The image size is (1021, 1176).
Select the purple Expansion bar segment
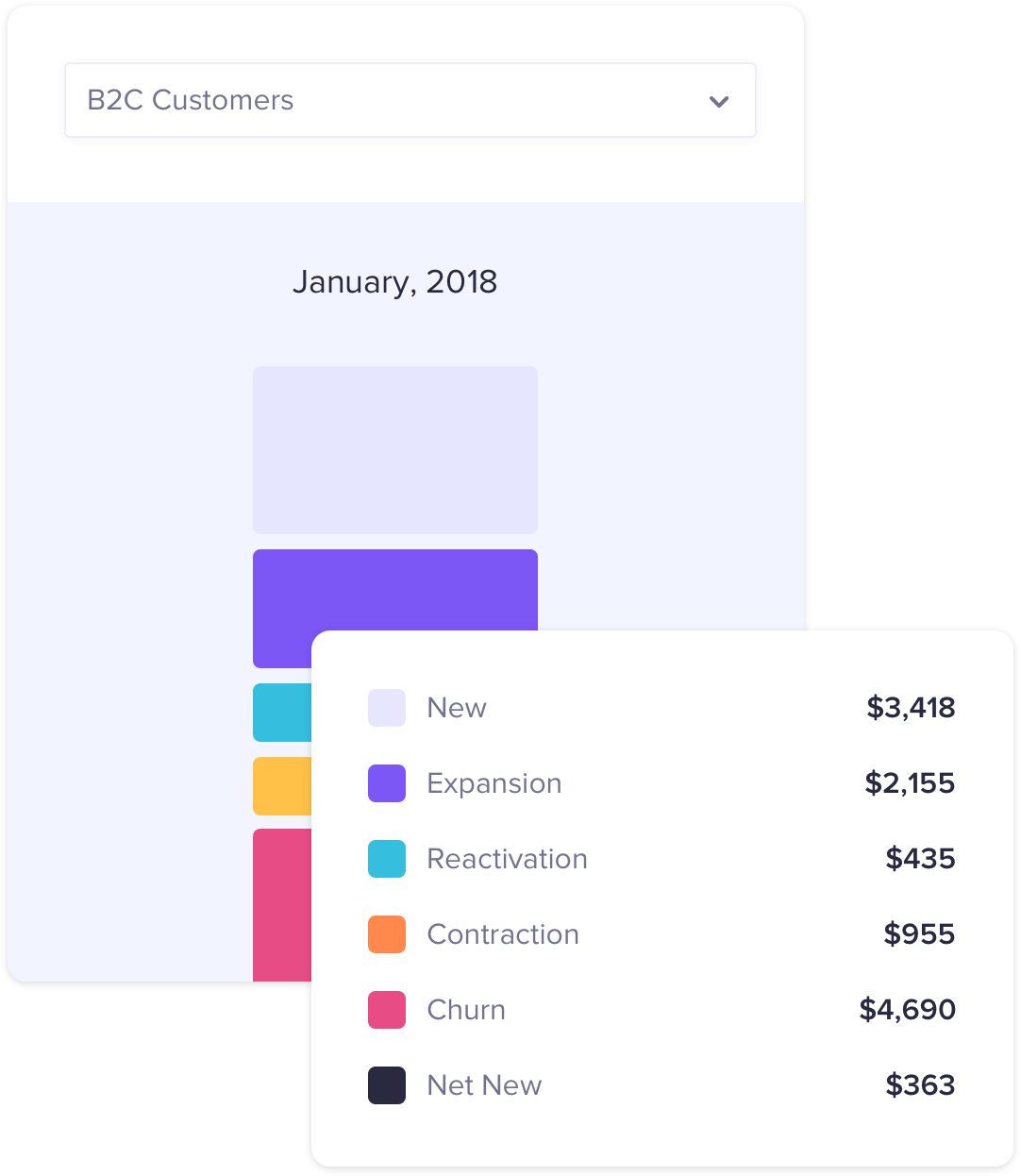(x=395, y=590)
